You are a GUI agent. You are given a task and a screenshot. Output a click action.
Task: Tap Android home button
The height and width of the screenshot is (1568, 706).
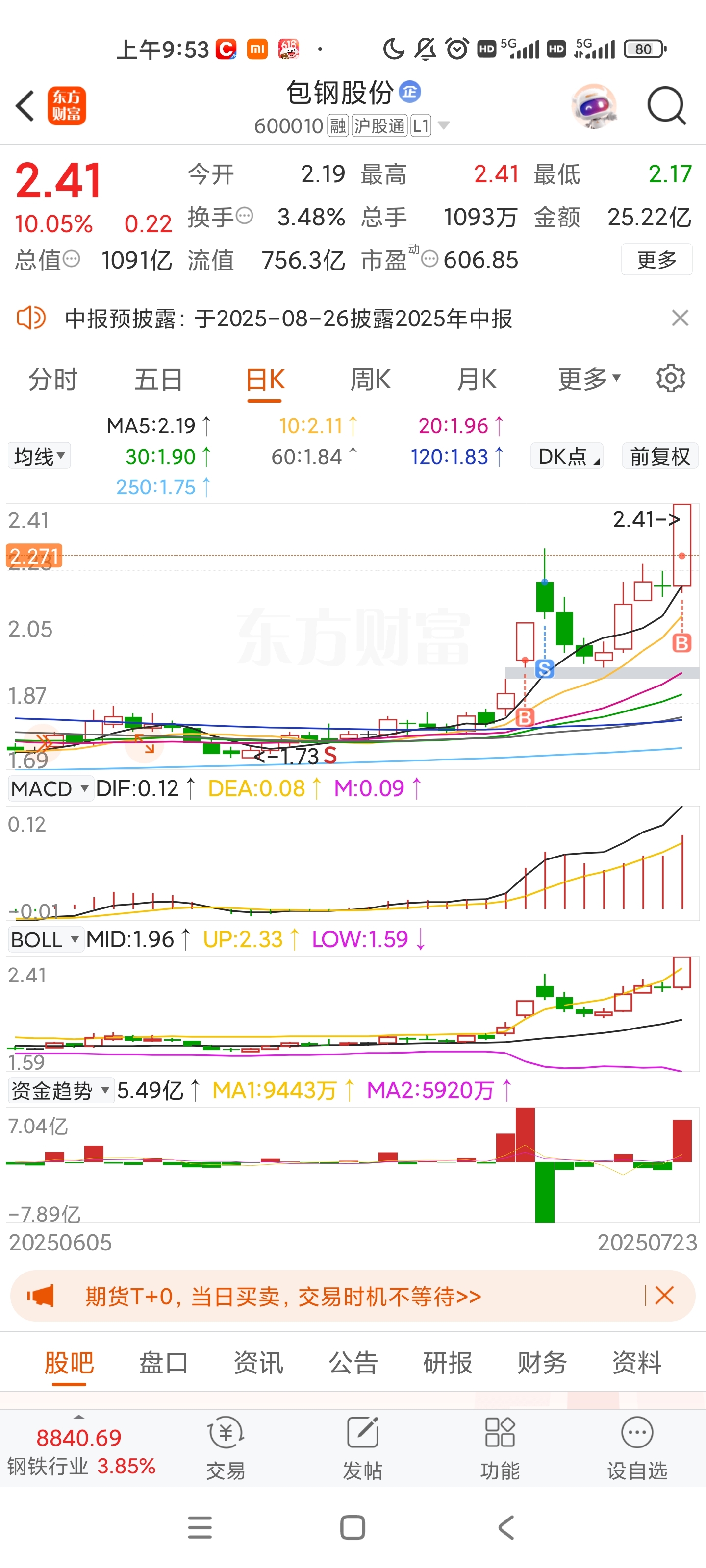[x=353, y=1527]
